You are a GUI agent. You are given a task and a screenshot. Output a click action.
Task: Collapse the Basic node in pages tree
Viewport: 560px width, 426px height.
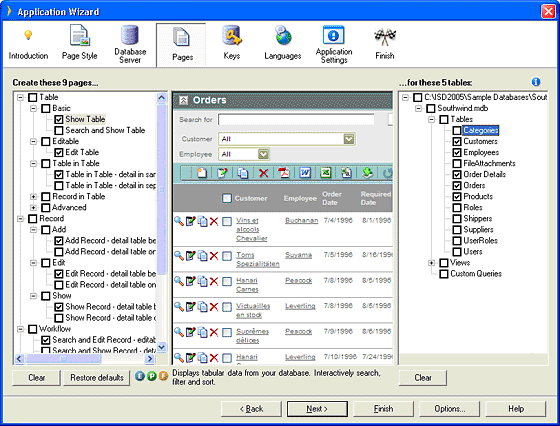pyautogui.click(x=33, y=108)
